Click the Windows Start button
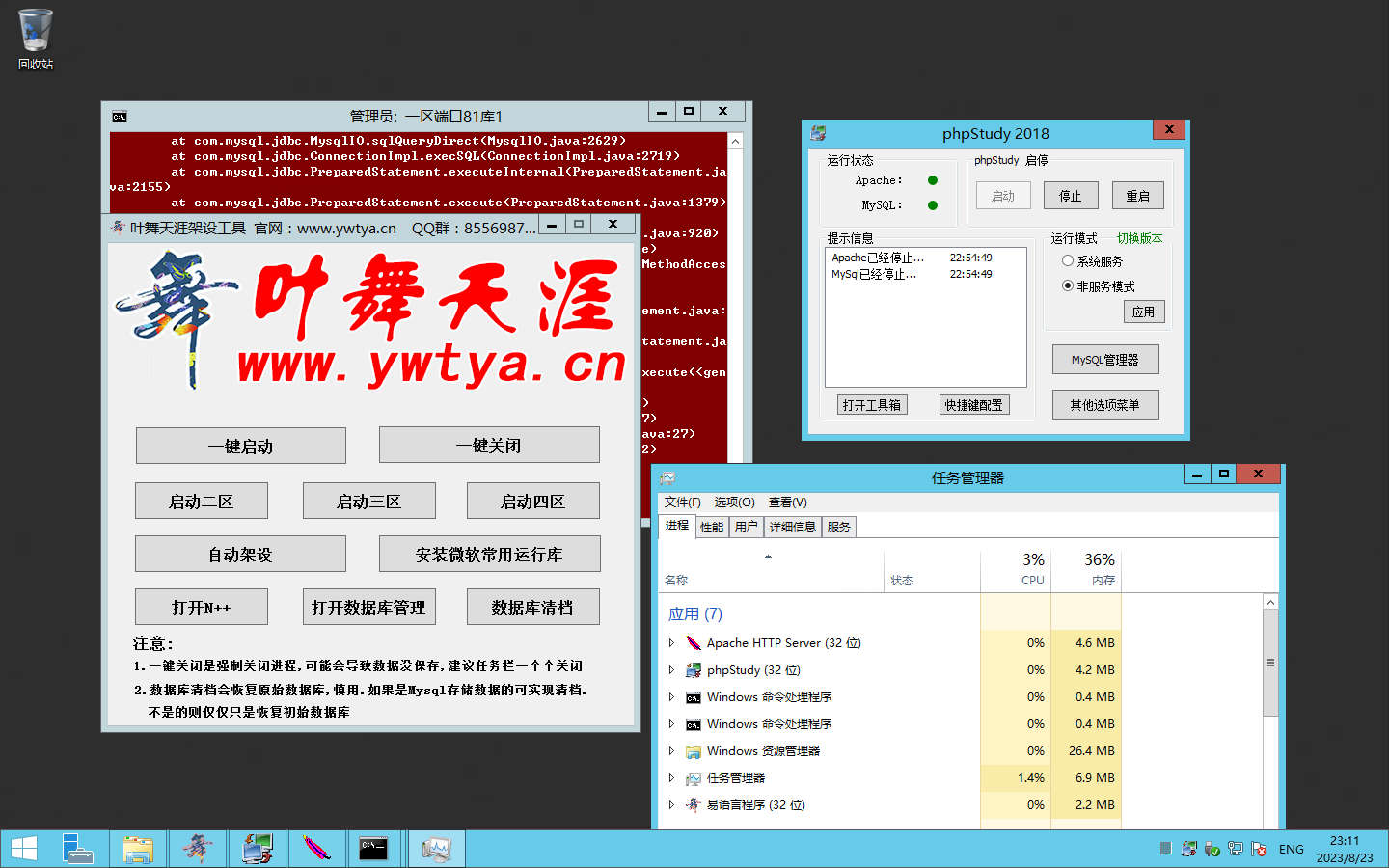This screenshot has height=868, width=1389. coord(23,849)
